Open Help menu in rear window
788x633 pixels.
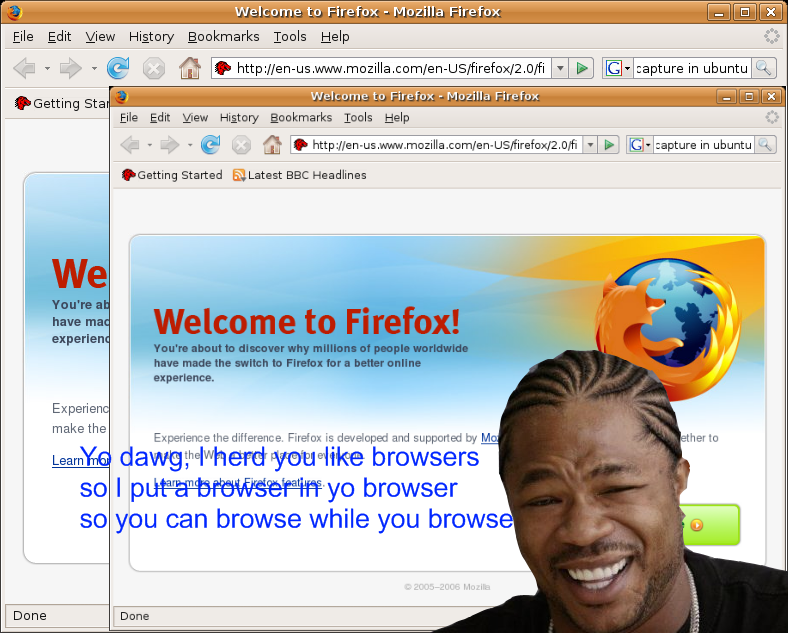pyautogui.click(x=335, y=37)
